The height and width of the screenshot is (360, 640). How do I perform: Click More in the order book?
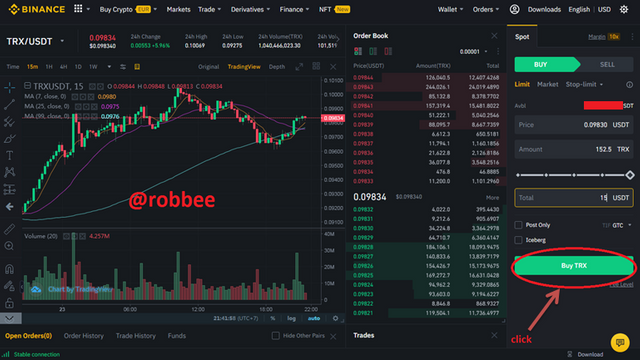tap(492, 197)
